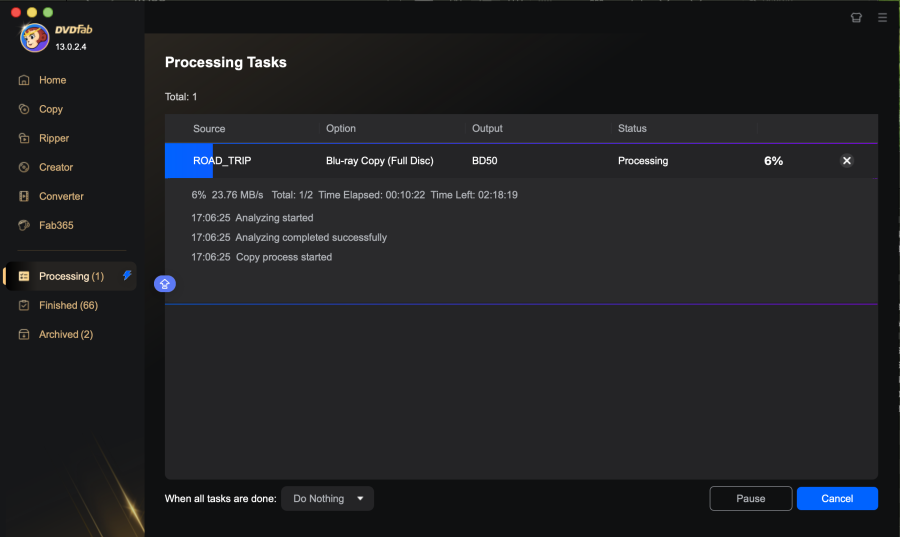Click the DVDFab mascot logo icon
Image resolution: width=900 pixels, height=537 pixels.
(35, 36)
